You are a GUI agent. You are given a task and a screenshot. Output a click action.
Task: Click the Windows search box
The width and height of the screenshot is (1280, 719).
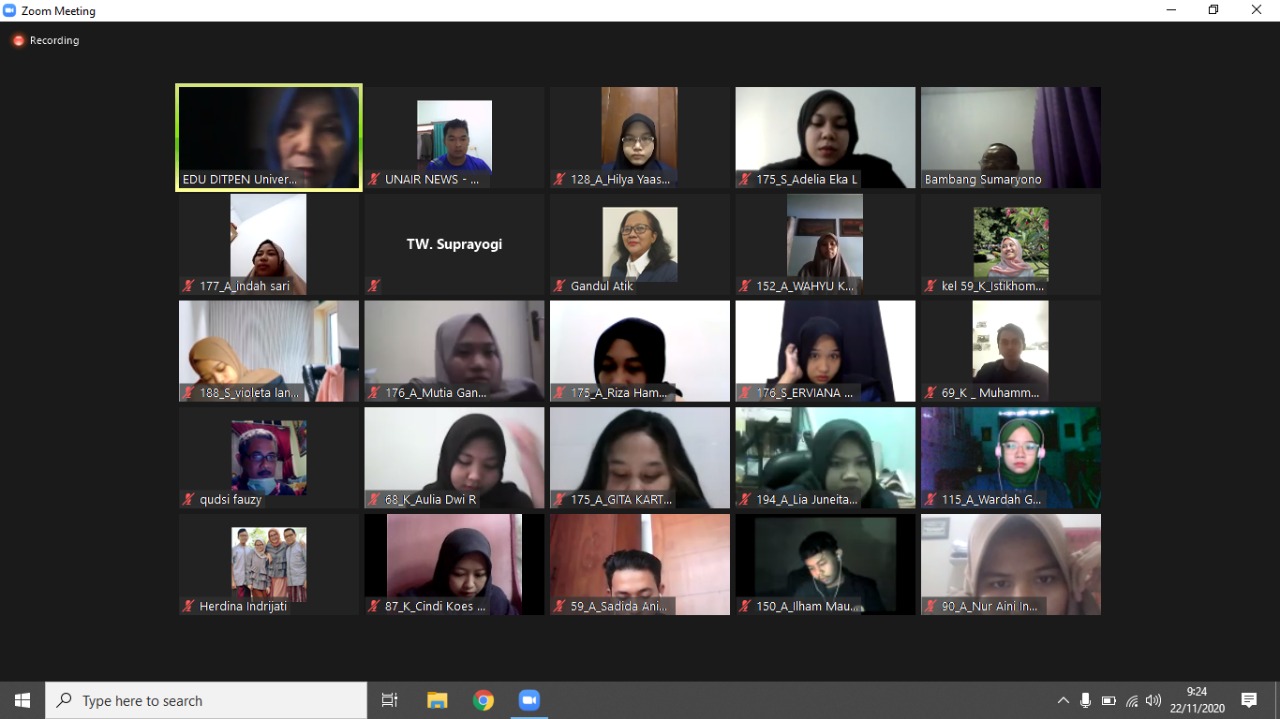(206, 700)
